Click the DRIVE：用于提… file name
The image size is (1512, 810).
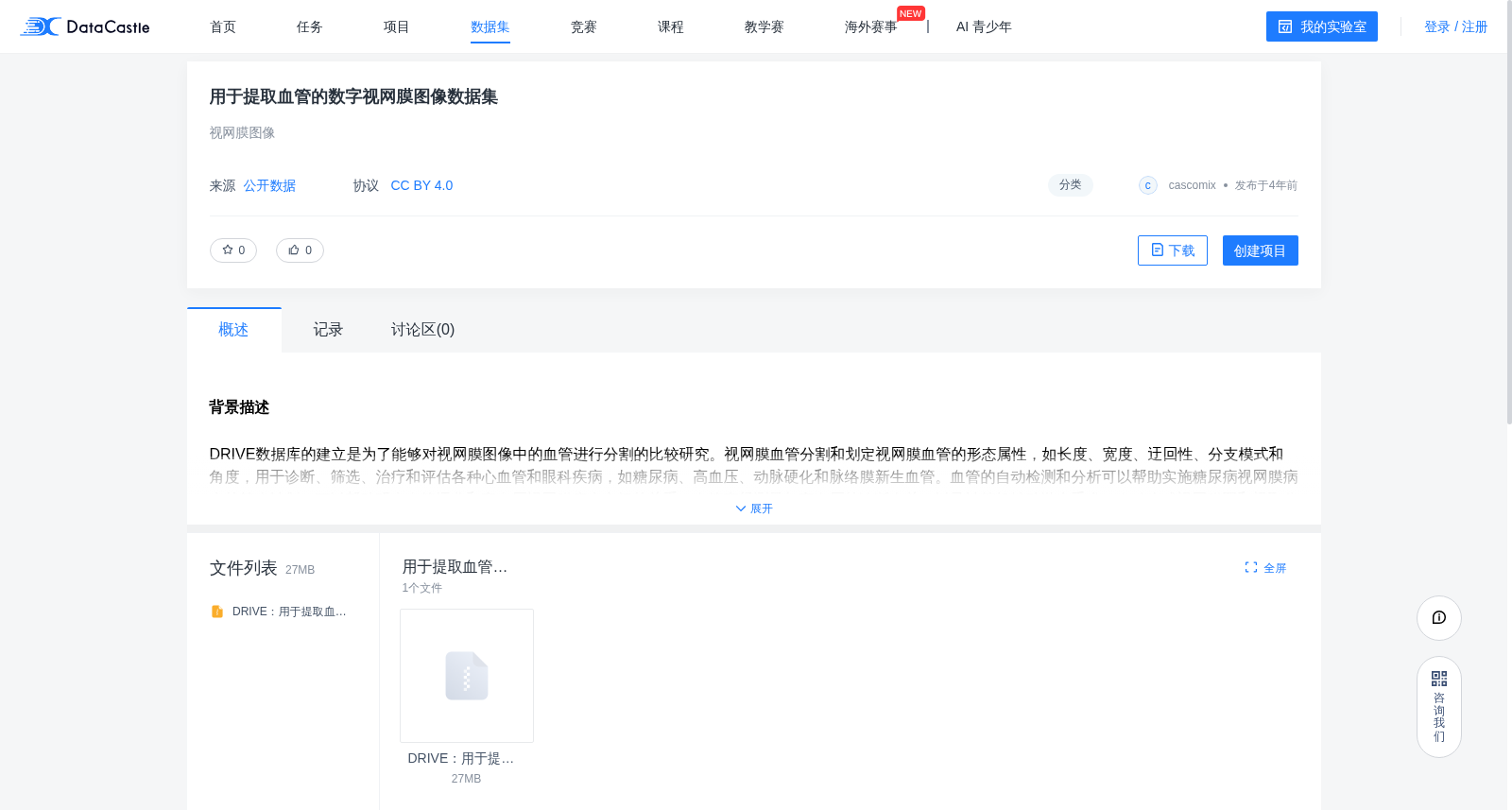click(x=461, y=758)
